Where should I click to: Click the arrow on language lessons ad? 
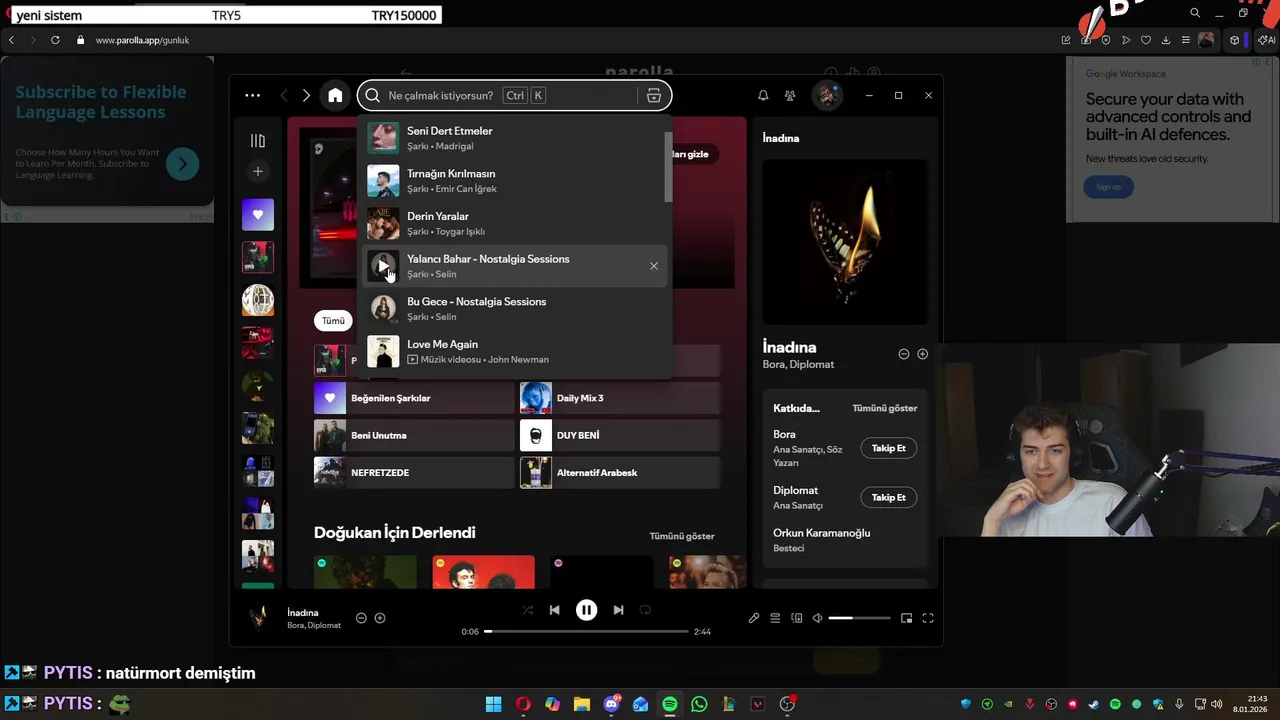[182, 163]
